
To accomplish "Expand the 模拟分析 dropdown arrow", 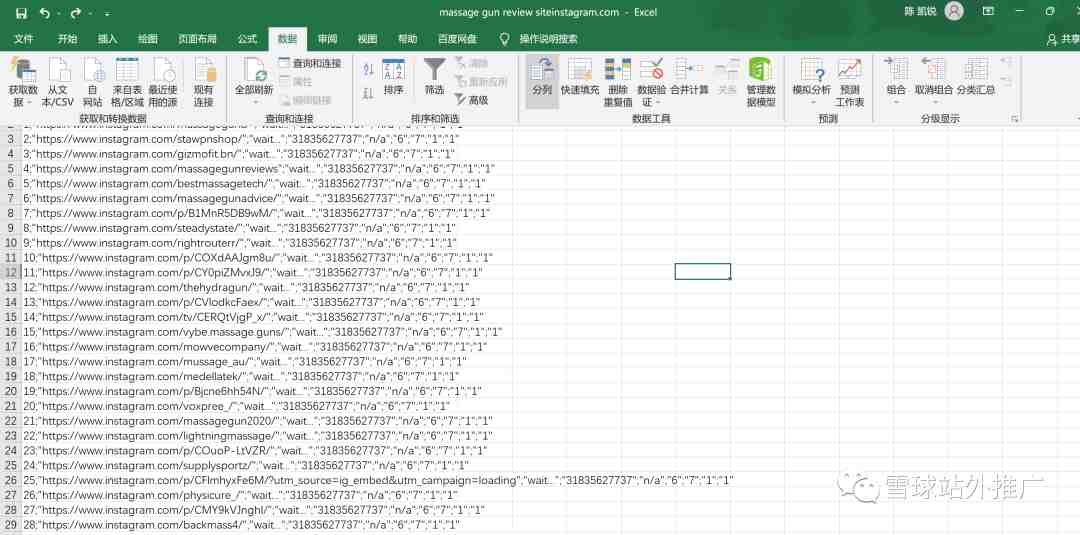I will 812,103.
